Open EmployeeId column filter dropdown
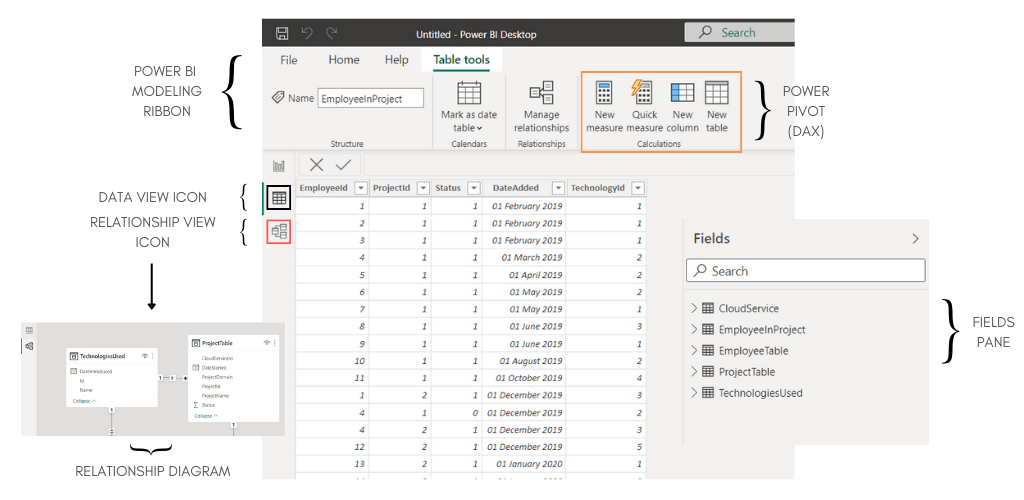 [360, 188]
